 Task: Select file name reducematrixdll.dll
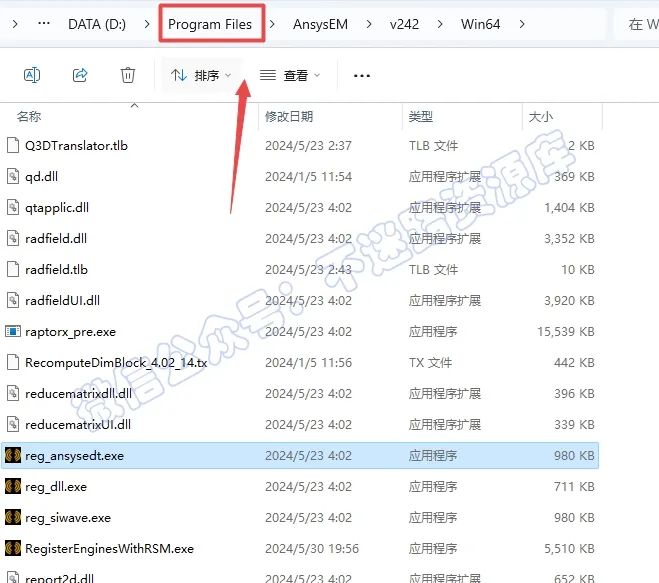(x=79, y=393)
